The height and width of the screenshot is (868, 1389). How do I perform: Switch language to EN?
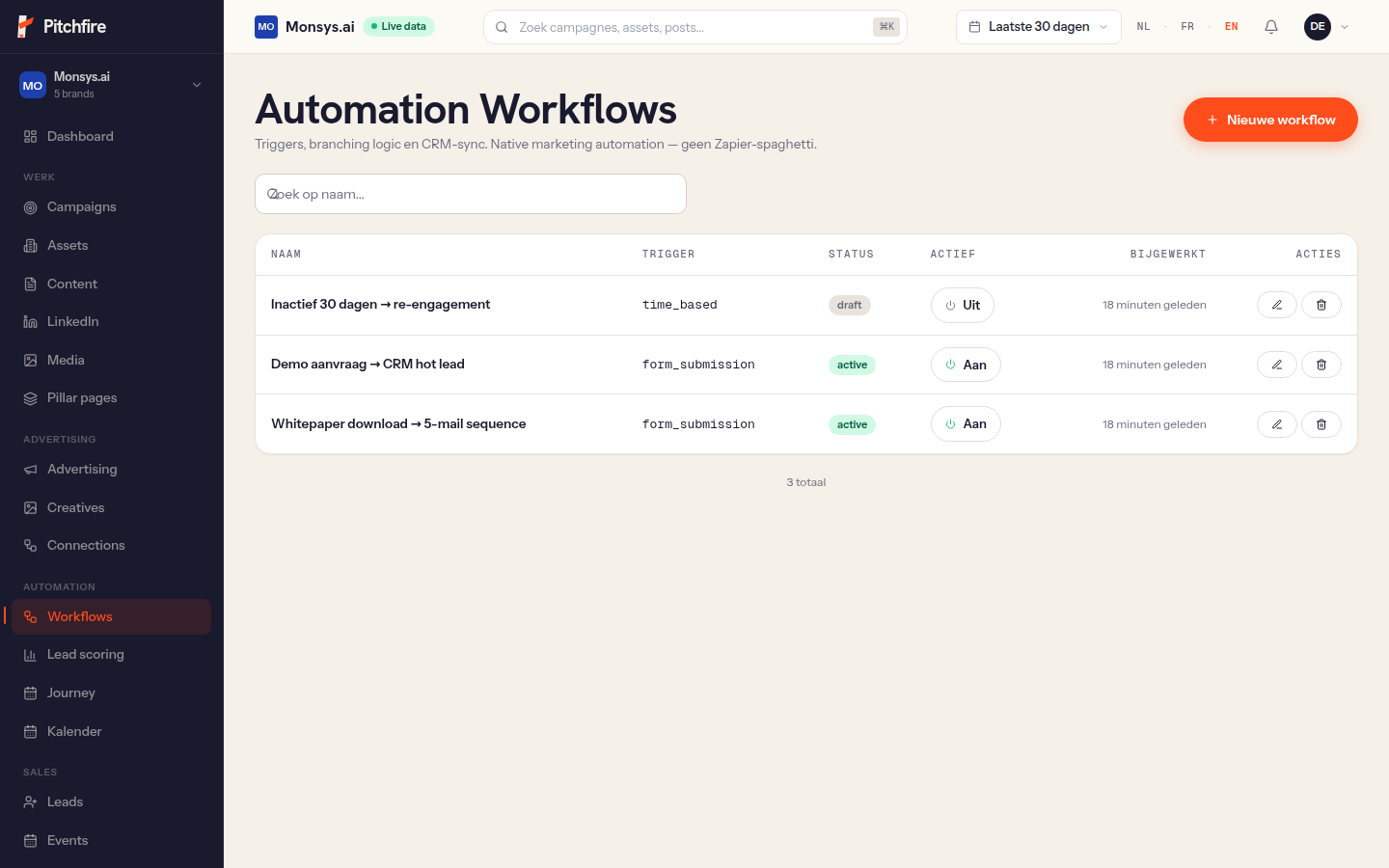[x=1232, y=27]
